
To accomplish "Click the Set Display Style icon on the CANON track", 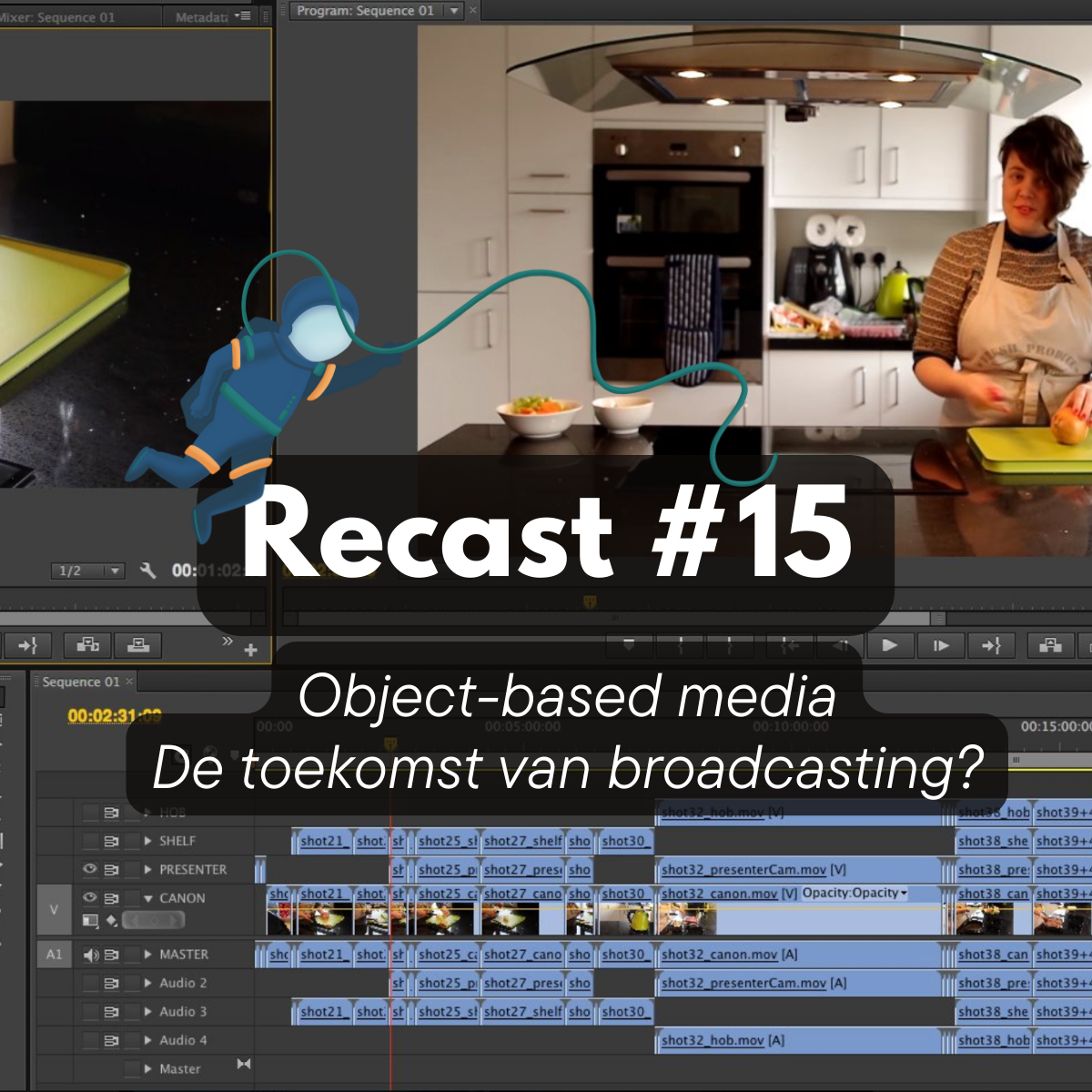I will pyautogui.click(x=89, y=920).
